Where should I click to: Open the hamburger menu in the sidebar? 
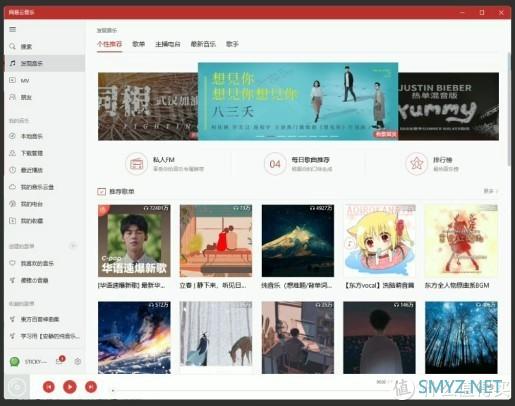click(x=13, y=30)
